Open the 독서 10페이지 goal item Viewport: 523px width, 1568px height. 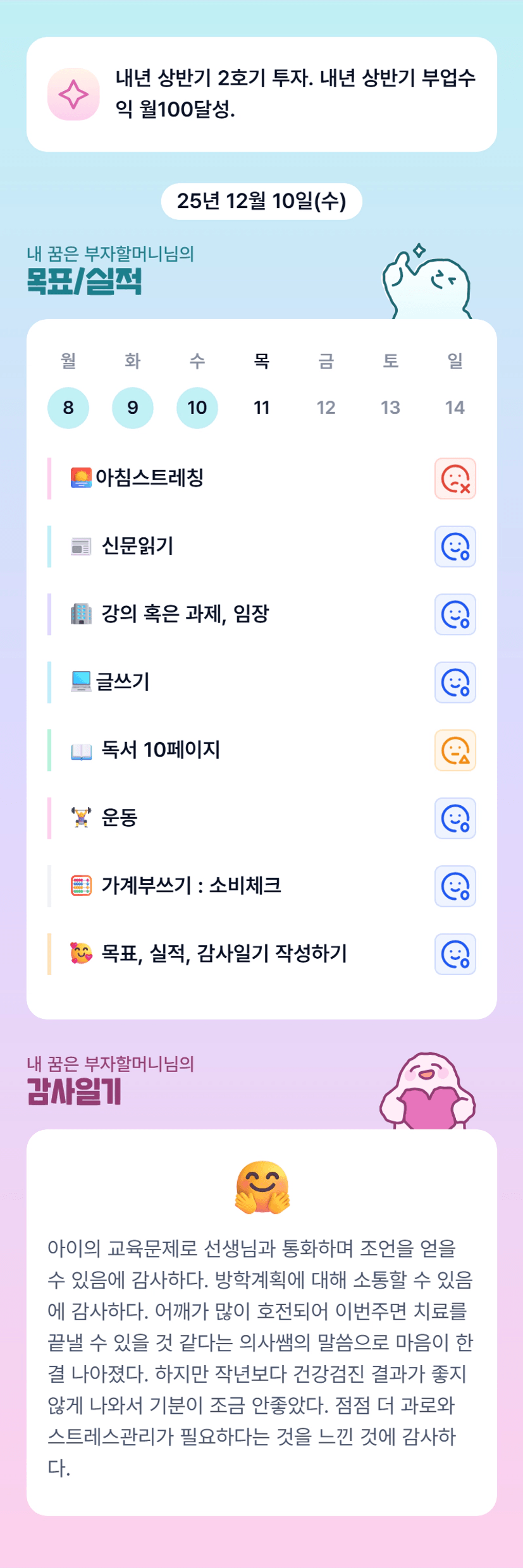[x=161, y=750]
